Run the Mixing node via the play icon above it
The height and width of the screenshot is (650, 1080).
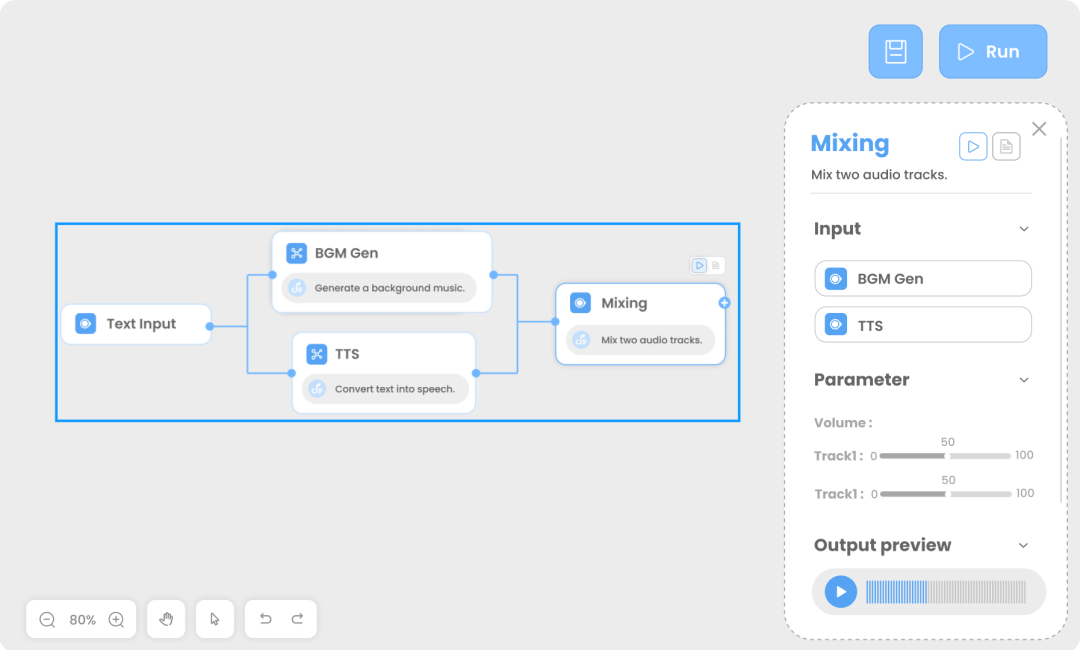point(700,265)
